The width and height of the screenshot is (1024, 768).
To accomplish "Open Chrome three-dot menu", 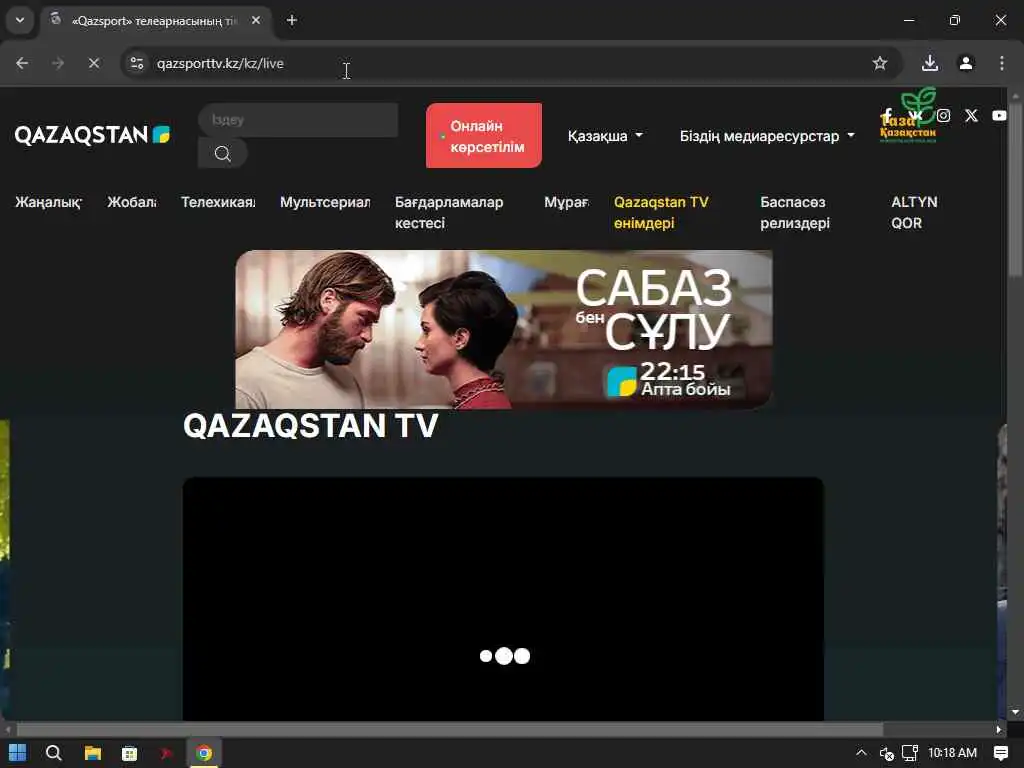I will click(1002, 63).
